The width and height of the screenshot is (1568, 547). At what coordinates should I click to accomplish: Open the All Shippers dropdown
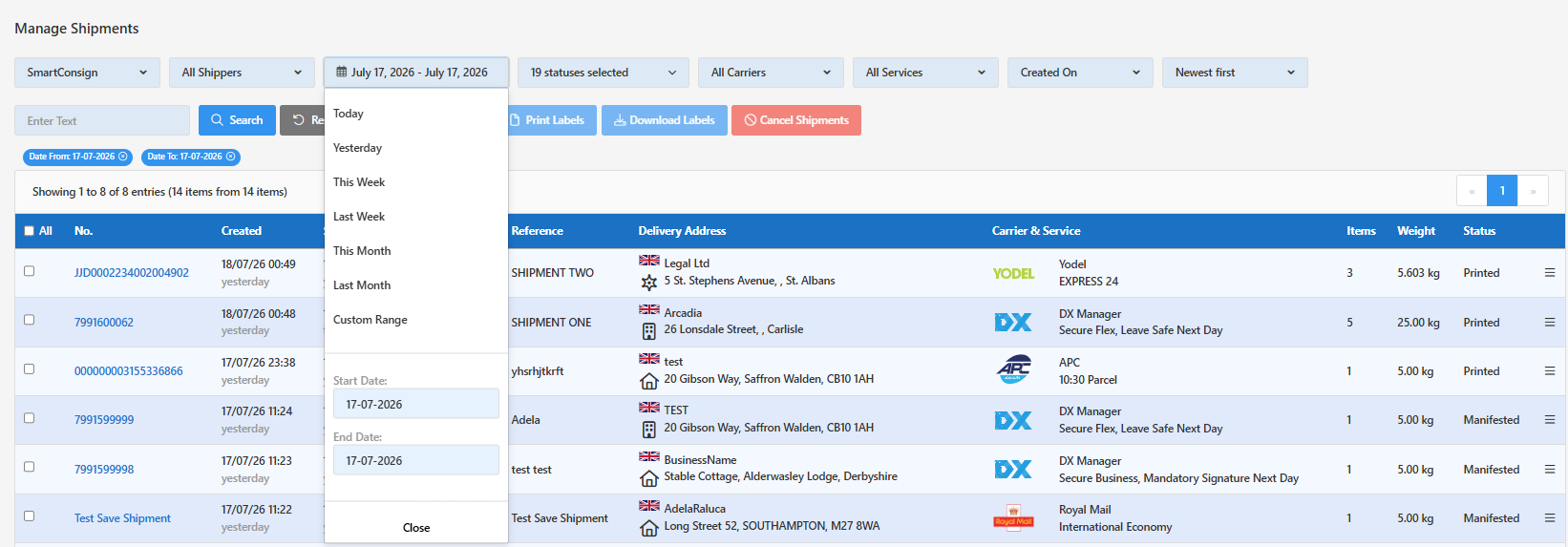(242, 73)
